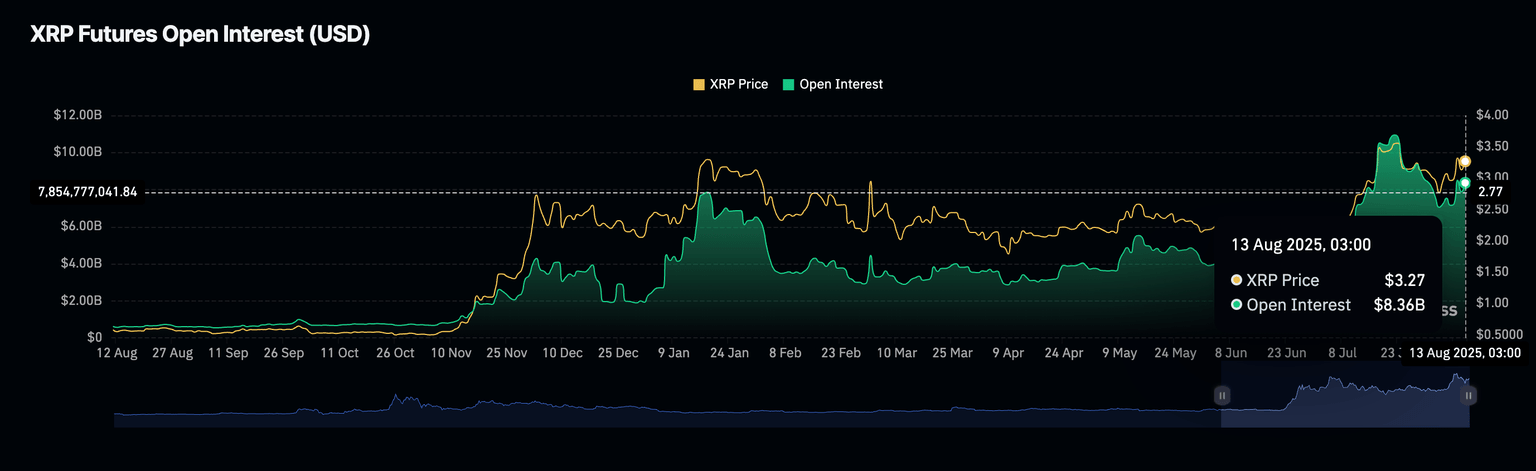The image size is (1536, 471).
Task: Click the $3.27 XRP Price tooltip value
Action: coord(1404,280)
